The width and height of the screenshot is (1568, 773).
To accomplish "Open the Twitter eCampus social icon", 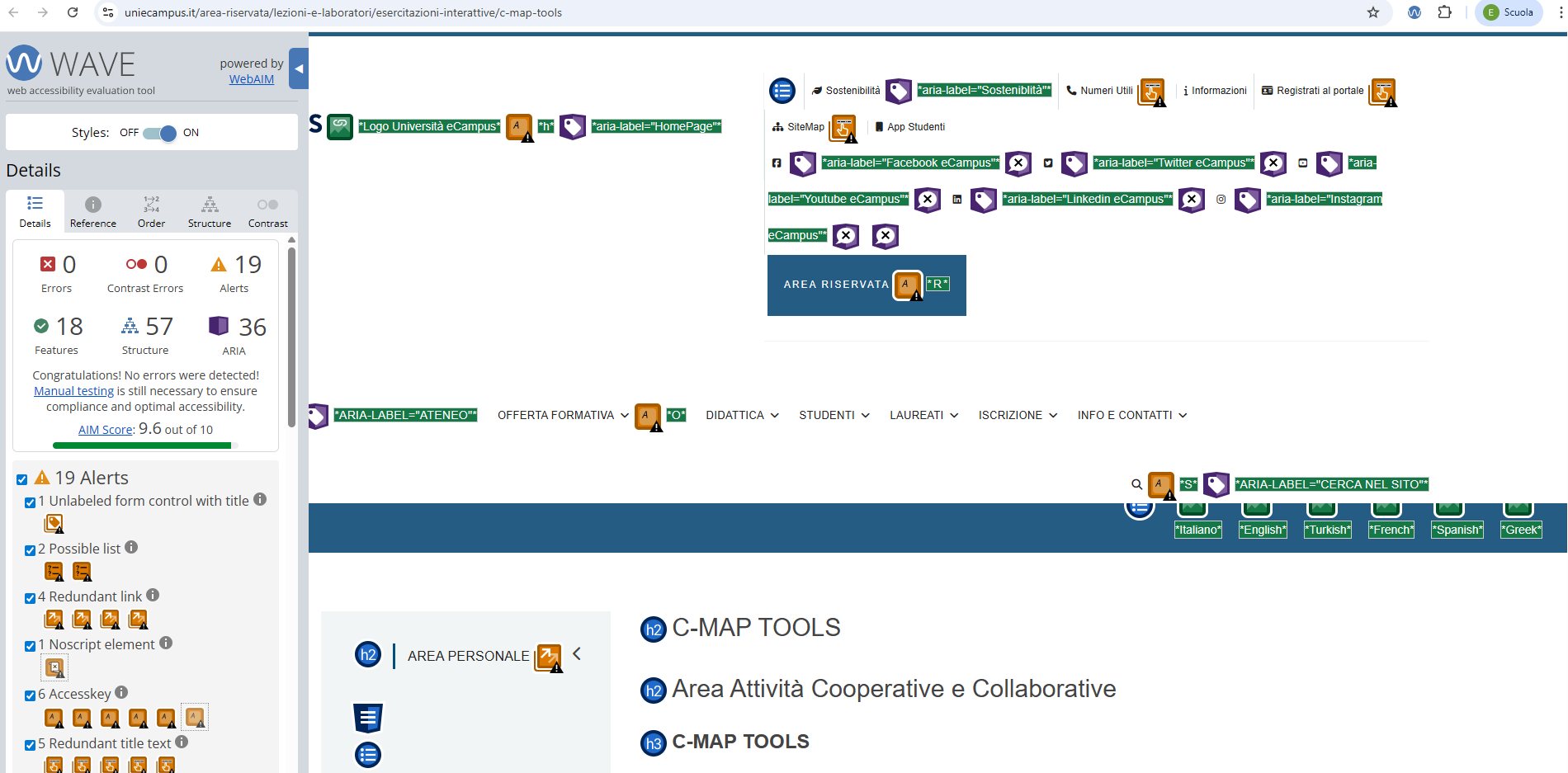I will pos(1048,163).
